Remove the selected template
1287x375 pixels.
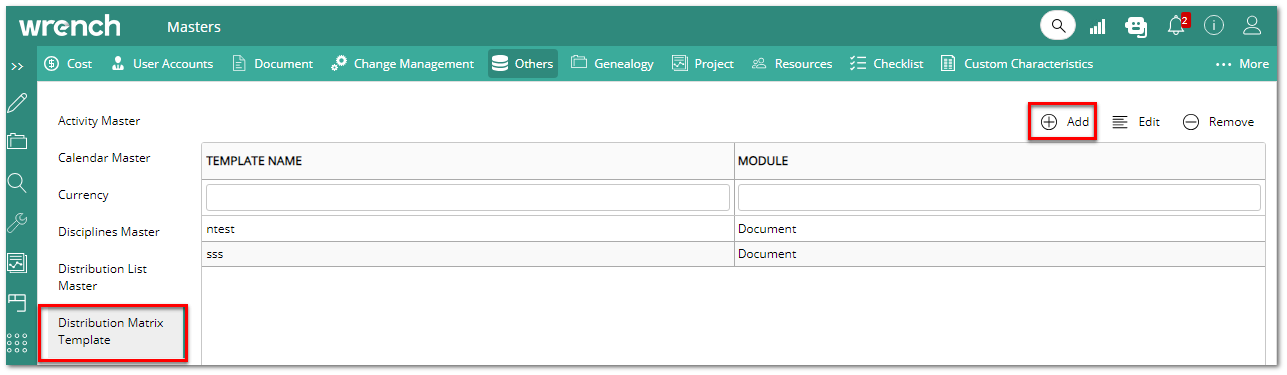[x=1218, y=122]
